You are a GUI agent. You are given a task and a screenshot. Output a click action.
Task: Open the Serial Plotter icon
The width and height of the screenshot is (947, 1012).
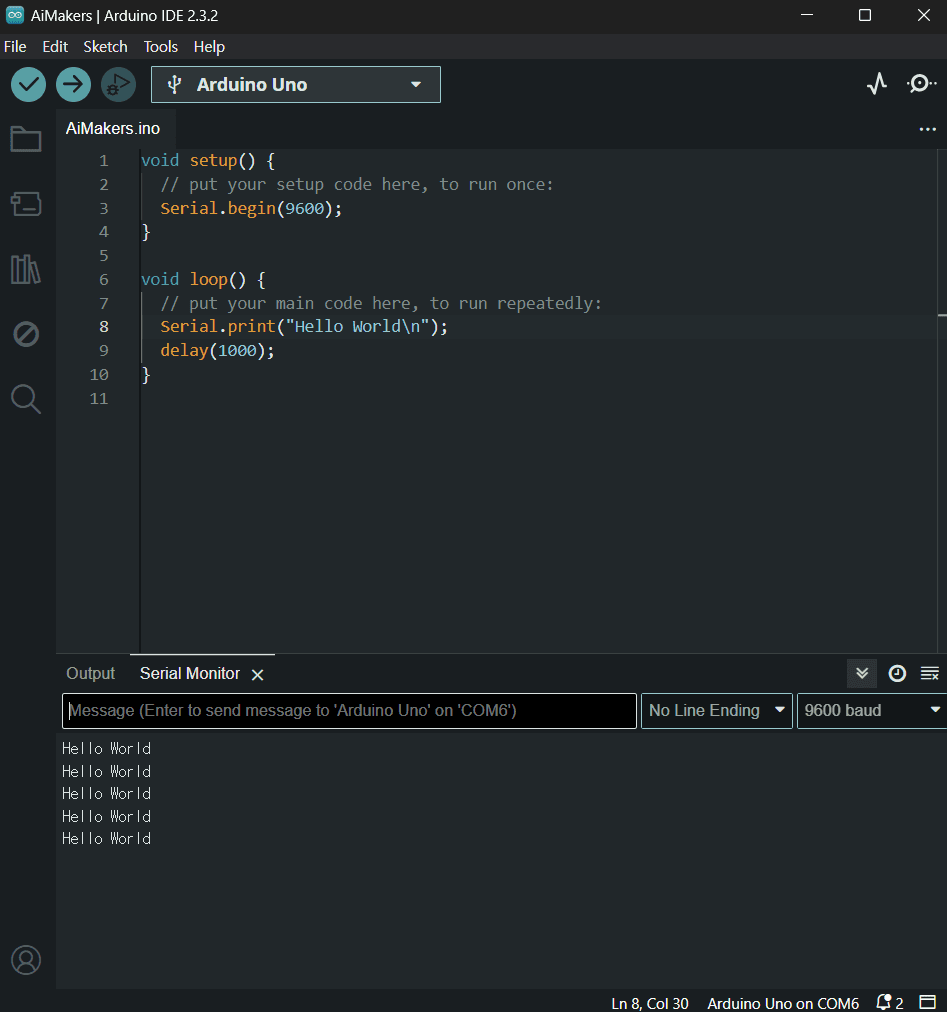[877, 84]
